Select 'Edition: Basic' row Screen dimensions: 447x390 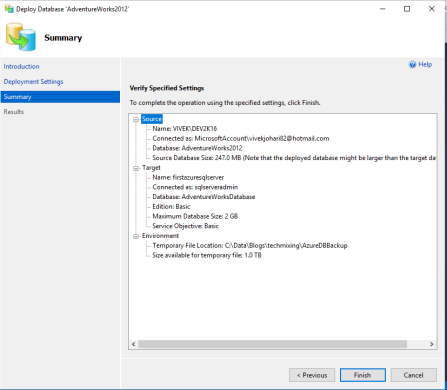pyautogui.click(x=171, y=206)
